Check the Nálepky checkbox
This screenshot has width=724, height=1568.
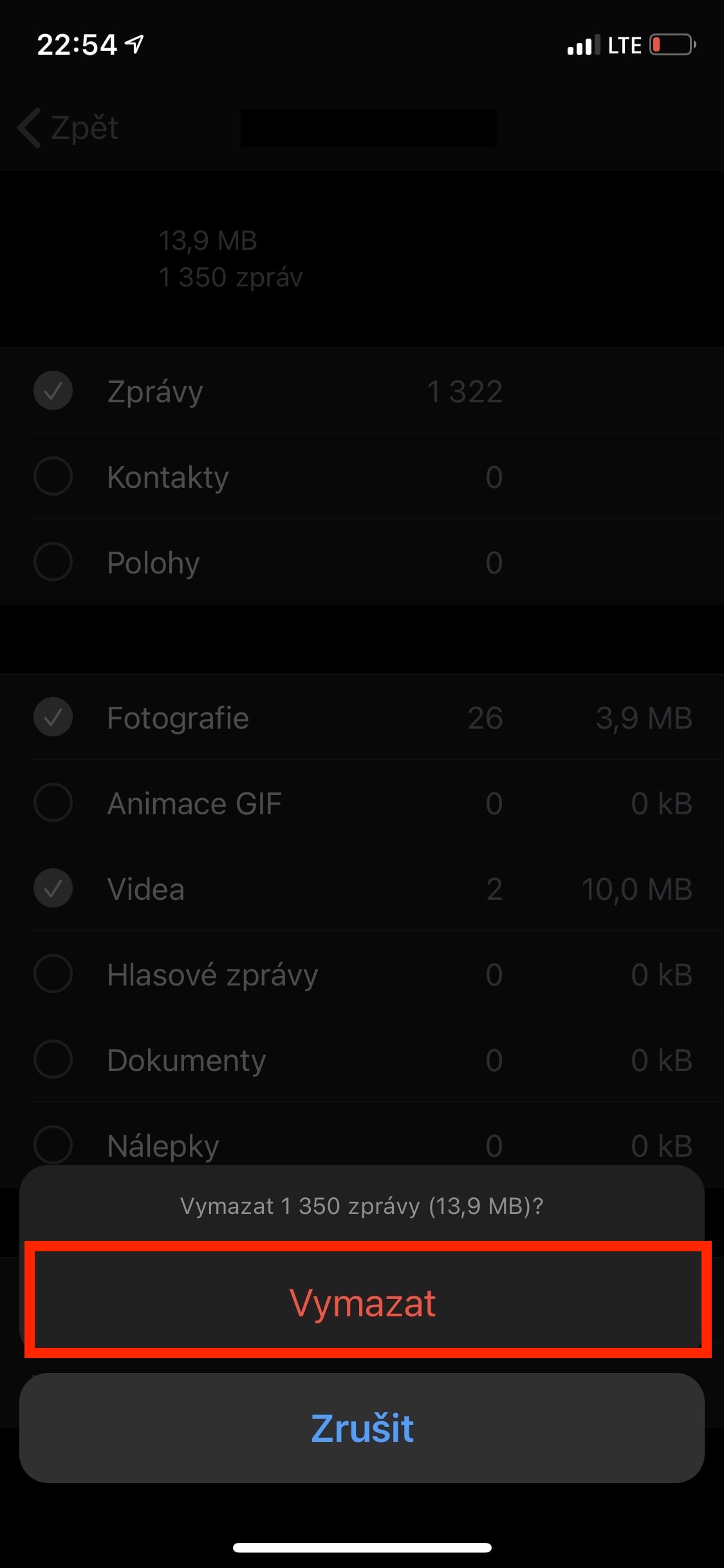pos(53,1145)
